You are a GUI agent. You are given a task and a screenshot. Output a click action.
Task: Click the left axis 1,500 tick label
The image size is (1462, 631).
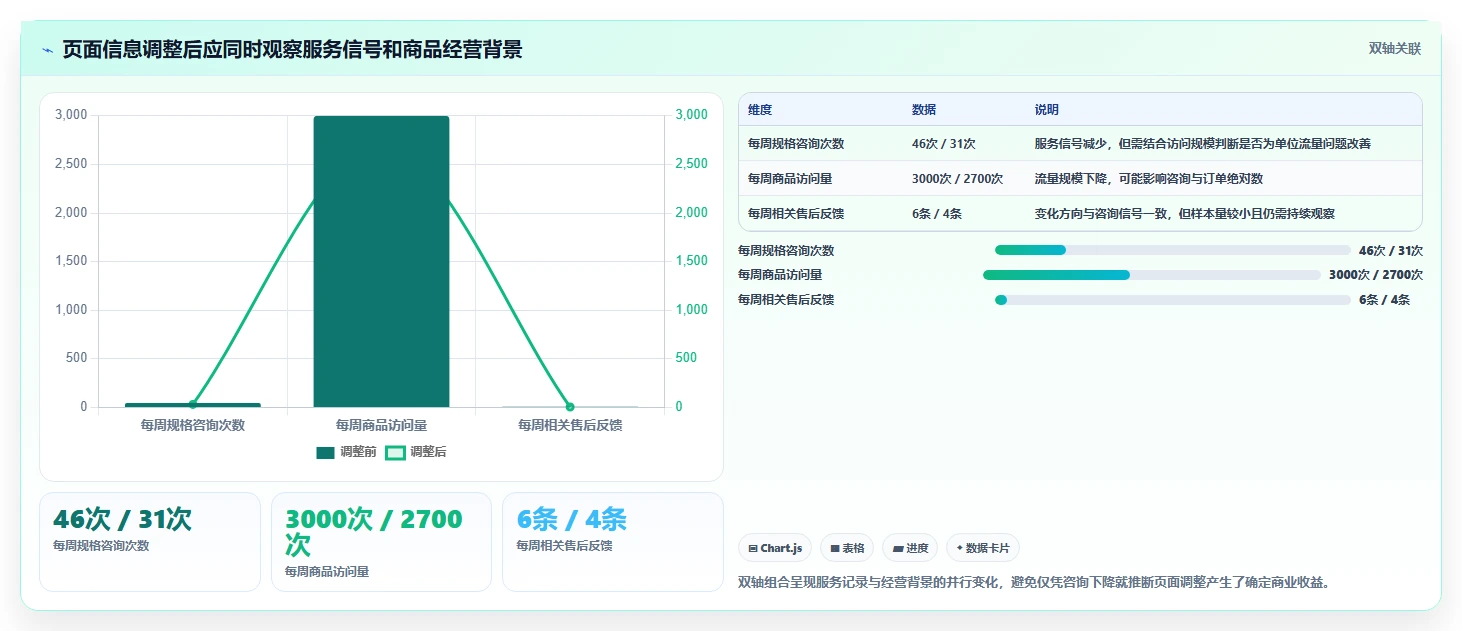click(70, 261)
